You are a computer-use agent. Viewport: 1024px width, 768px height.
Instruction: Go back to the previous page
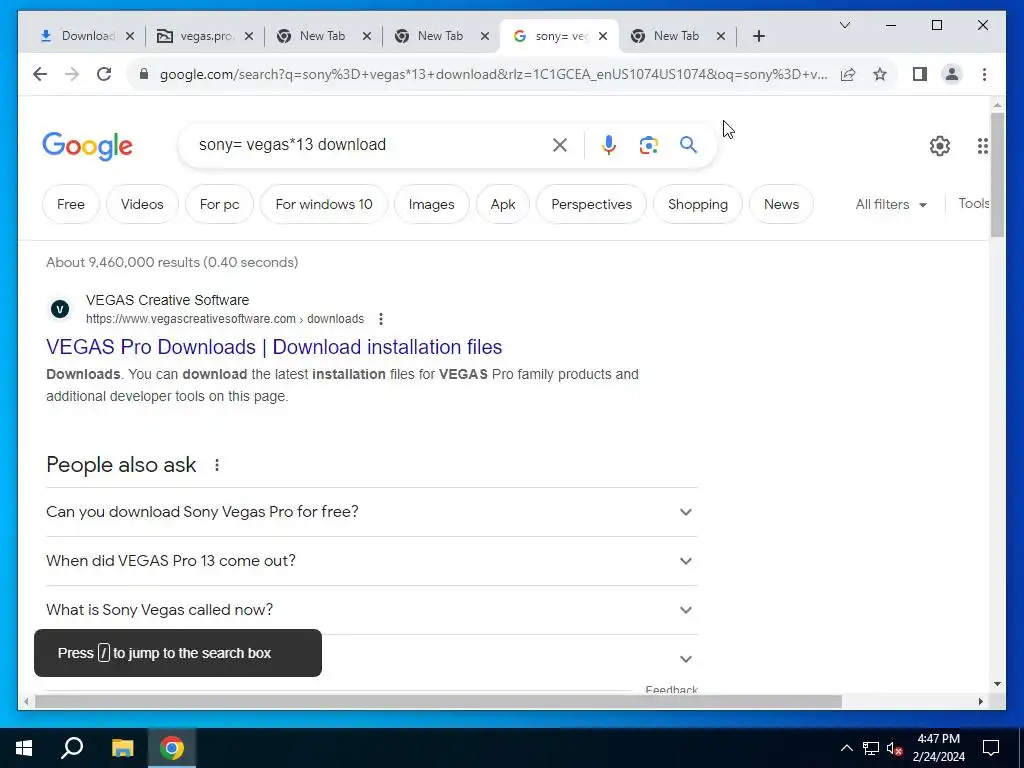40,74
